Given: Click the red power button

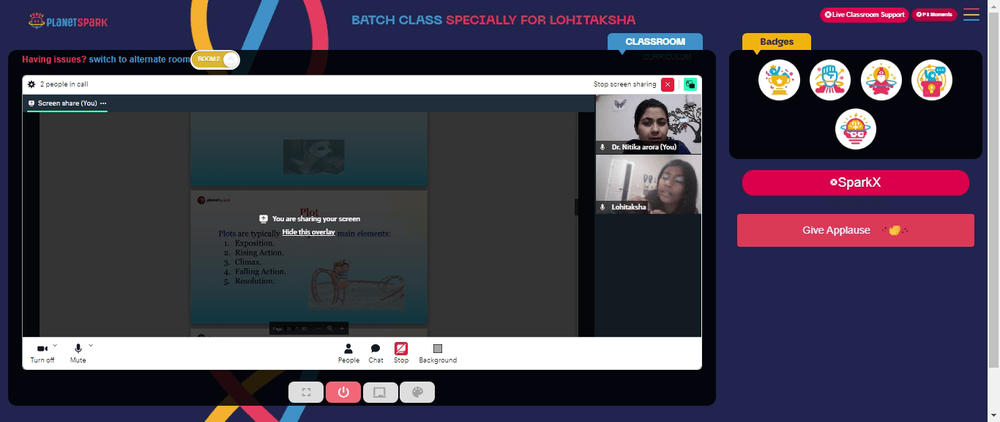Looking at the screenshot, I should coord(343,392).
